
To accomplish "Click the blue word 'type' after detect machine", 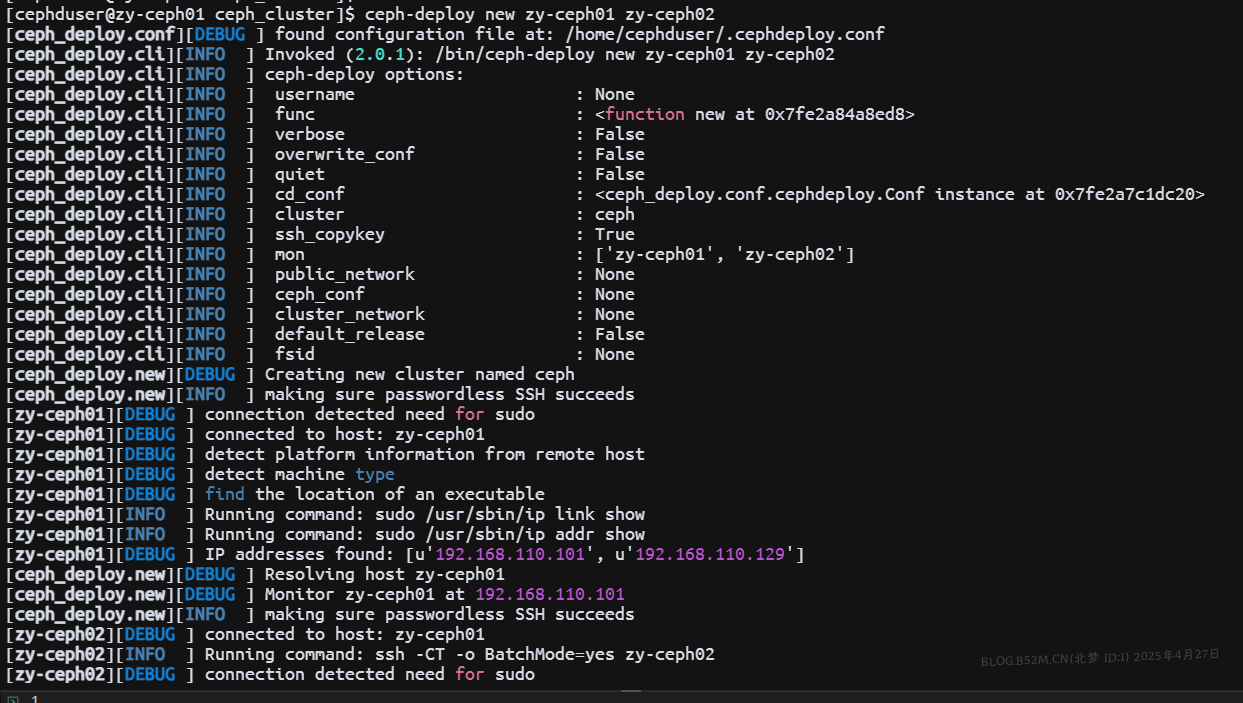I will point(374,474).
